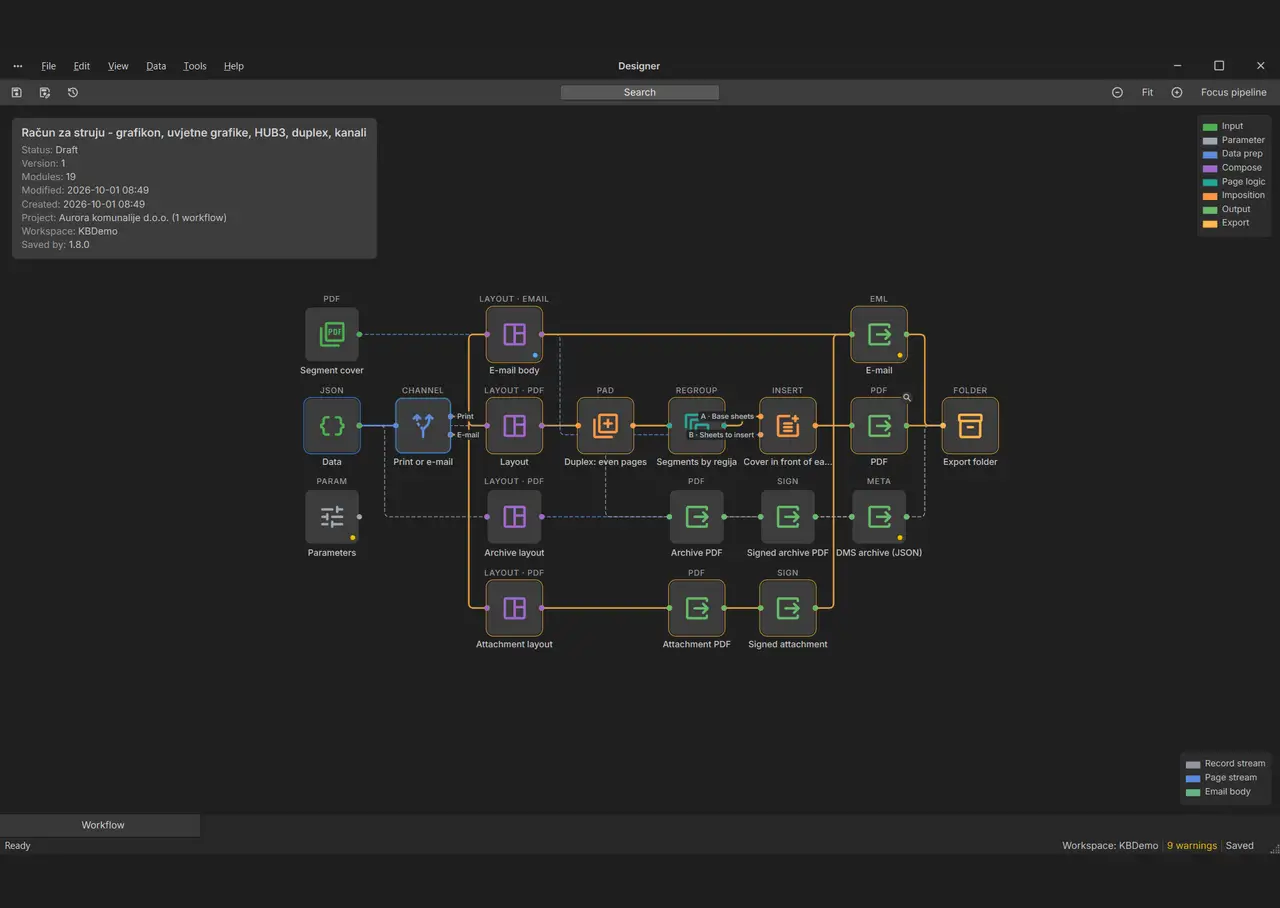The height and width of the screenshot is (908, 1280).
Task: Click the Status: Draft line
Action: coord(50,150)
